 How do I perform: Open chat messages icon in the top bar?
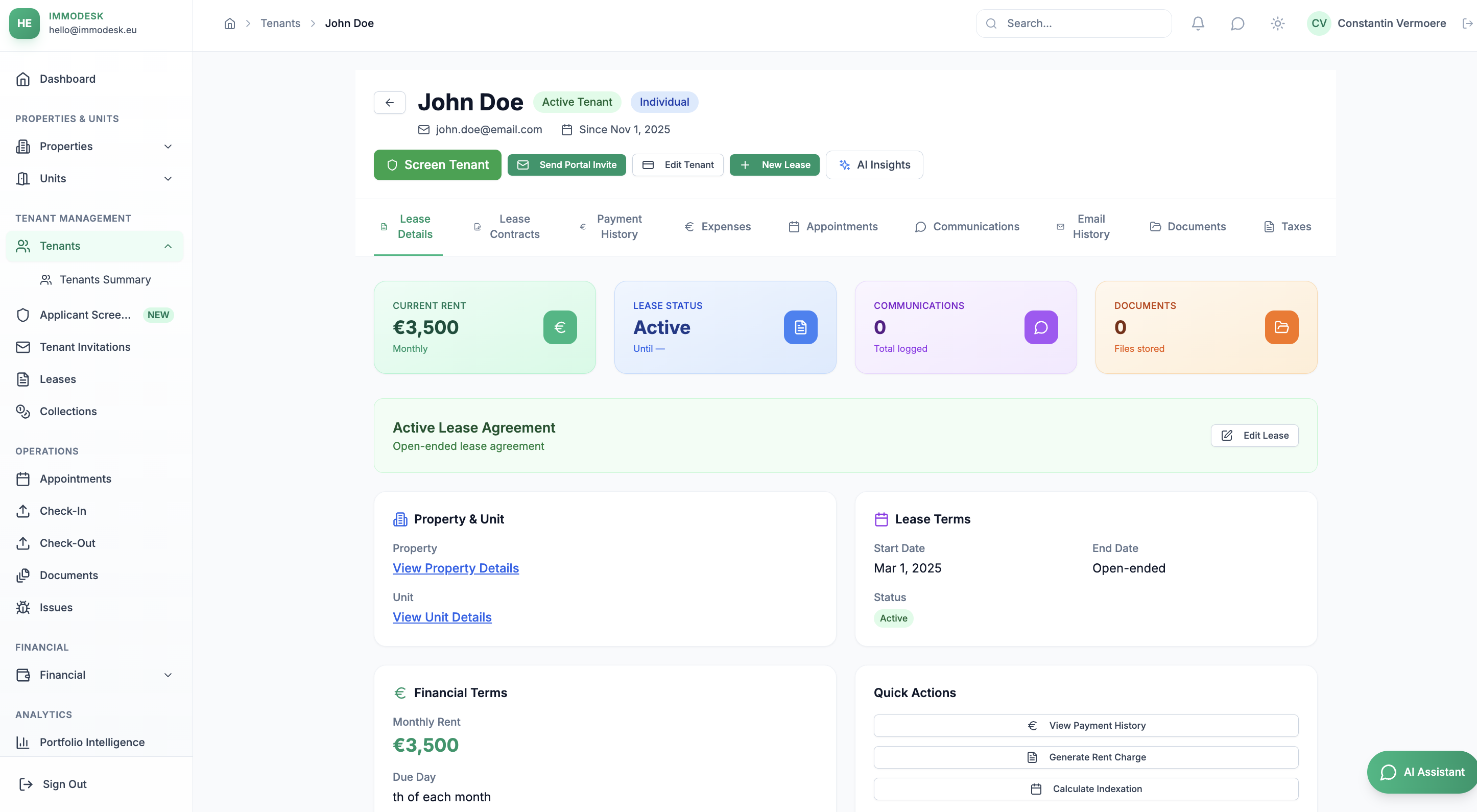[1237, 23]
